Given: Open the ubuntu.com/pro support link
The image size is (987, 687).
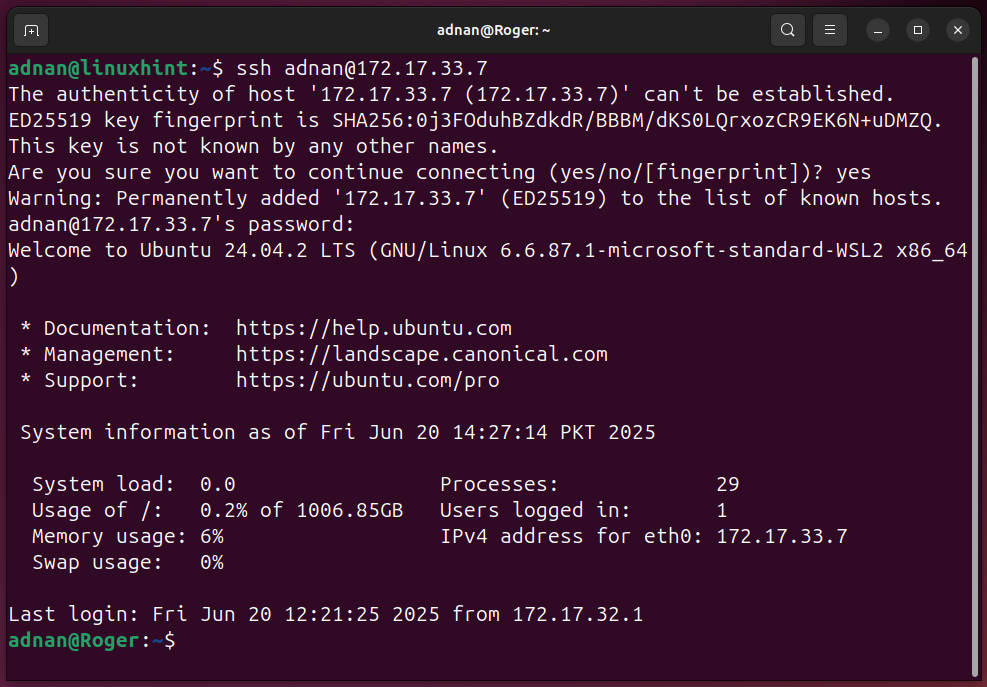Looking at the screenshot, I should [x=367, y=380].
